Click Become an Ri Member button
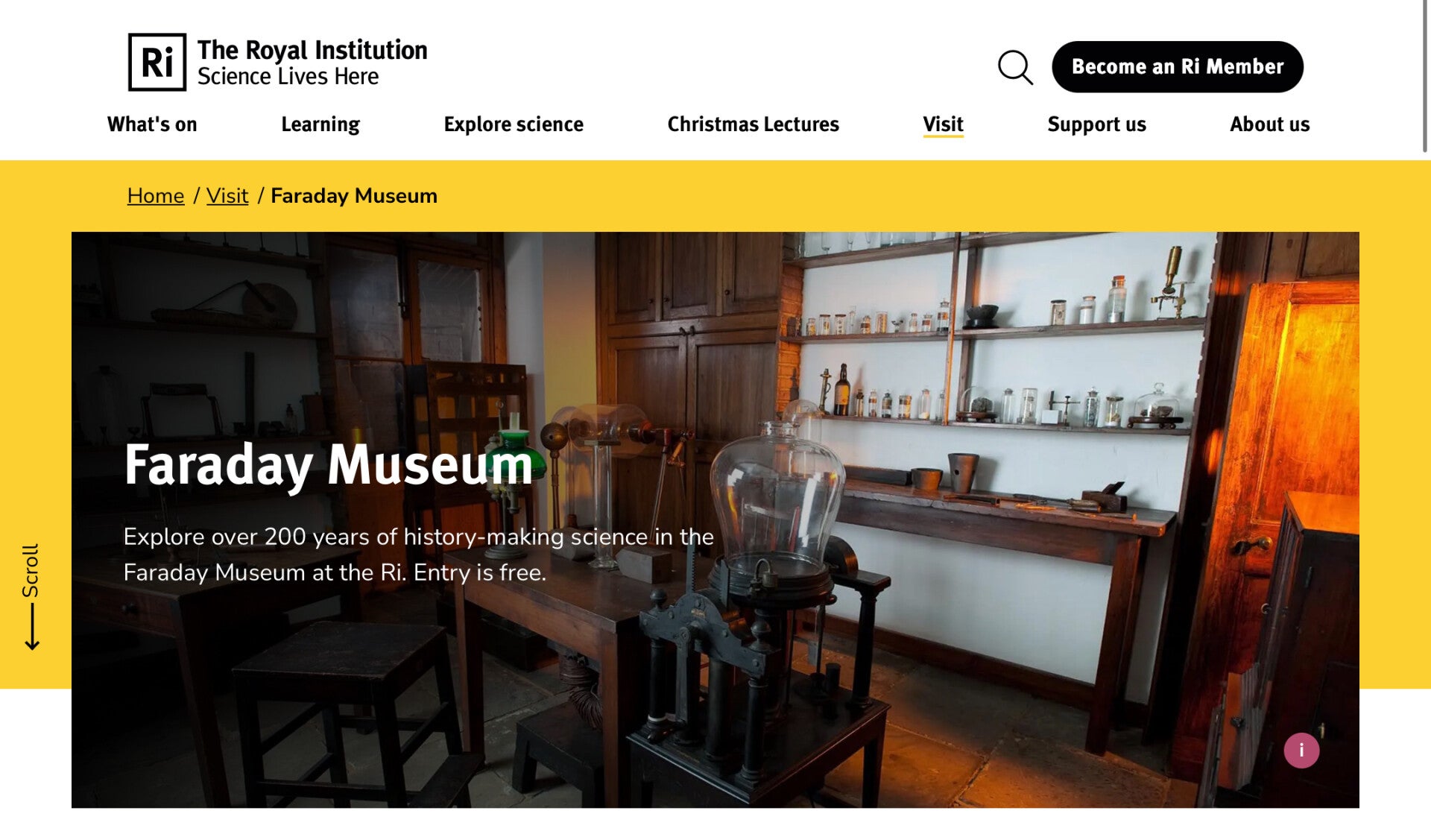This screenshot has width=1431, height=840. point(1177,67)
